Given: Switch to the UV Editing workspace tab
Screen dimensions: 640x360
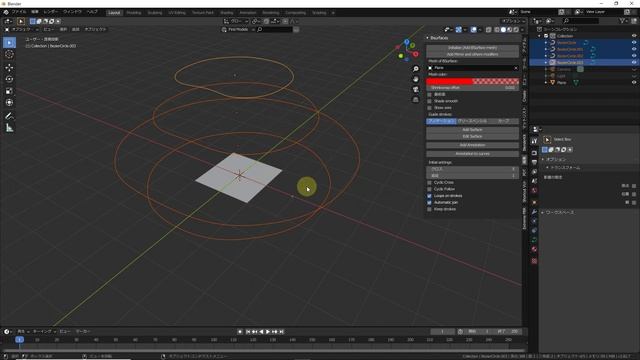Looking at the screenshot, I should click(177, 13).
